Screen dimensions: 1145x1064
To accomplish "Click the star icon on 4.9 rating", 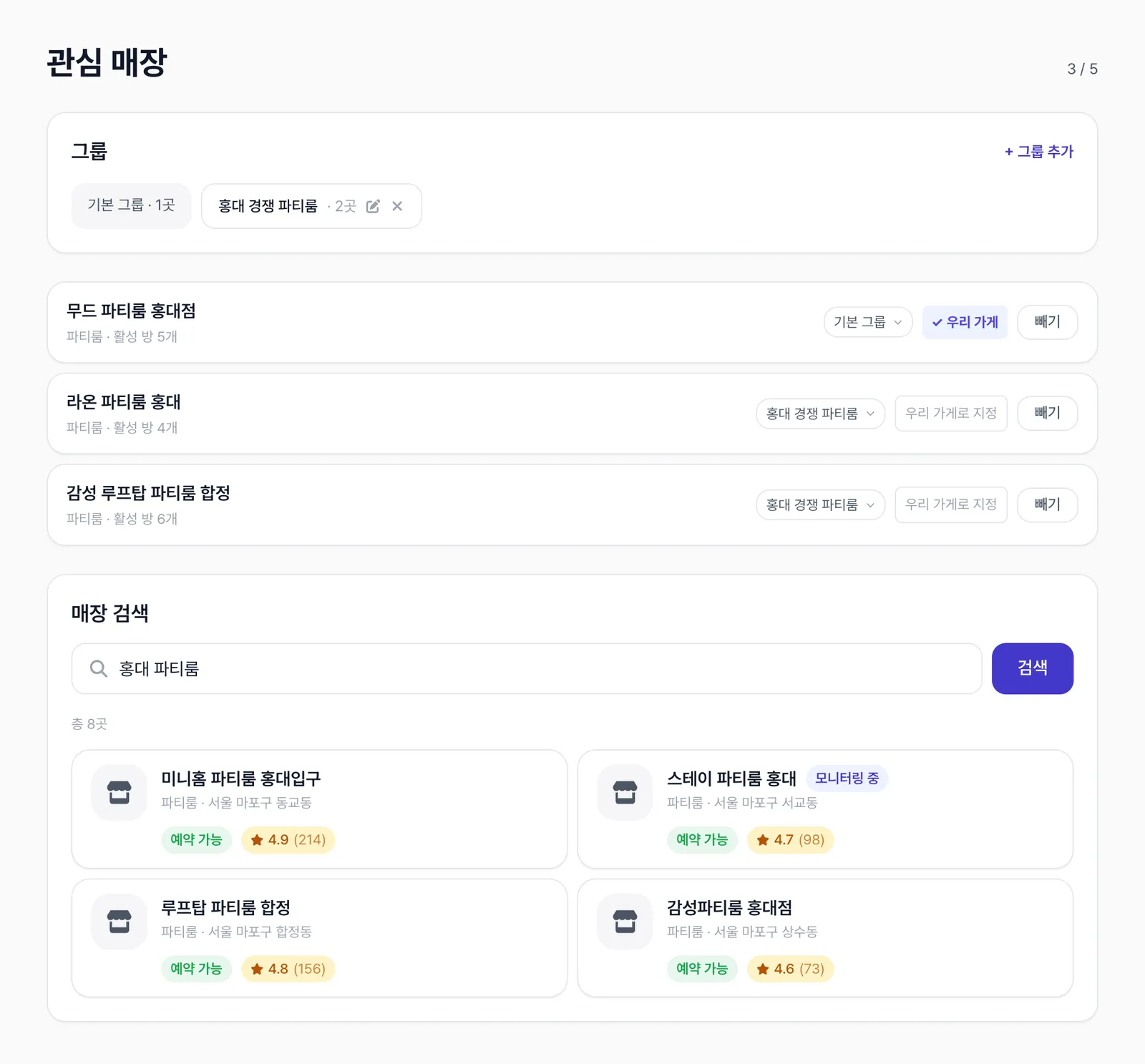I will click(x=257, y=839).
